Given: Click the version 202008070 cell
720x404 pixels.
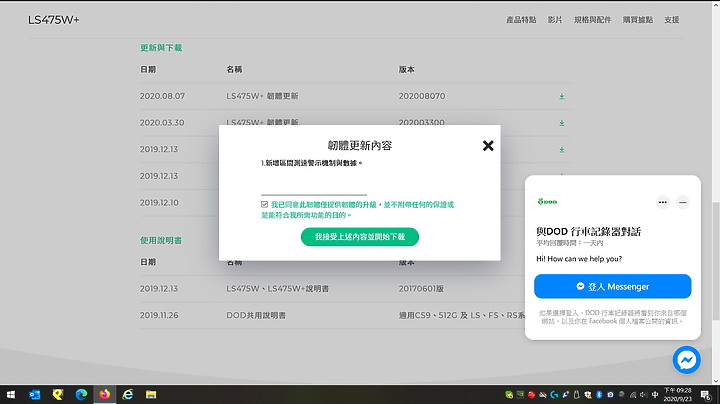Looking at the screenshot, I should (x=422, y=96).
